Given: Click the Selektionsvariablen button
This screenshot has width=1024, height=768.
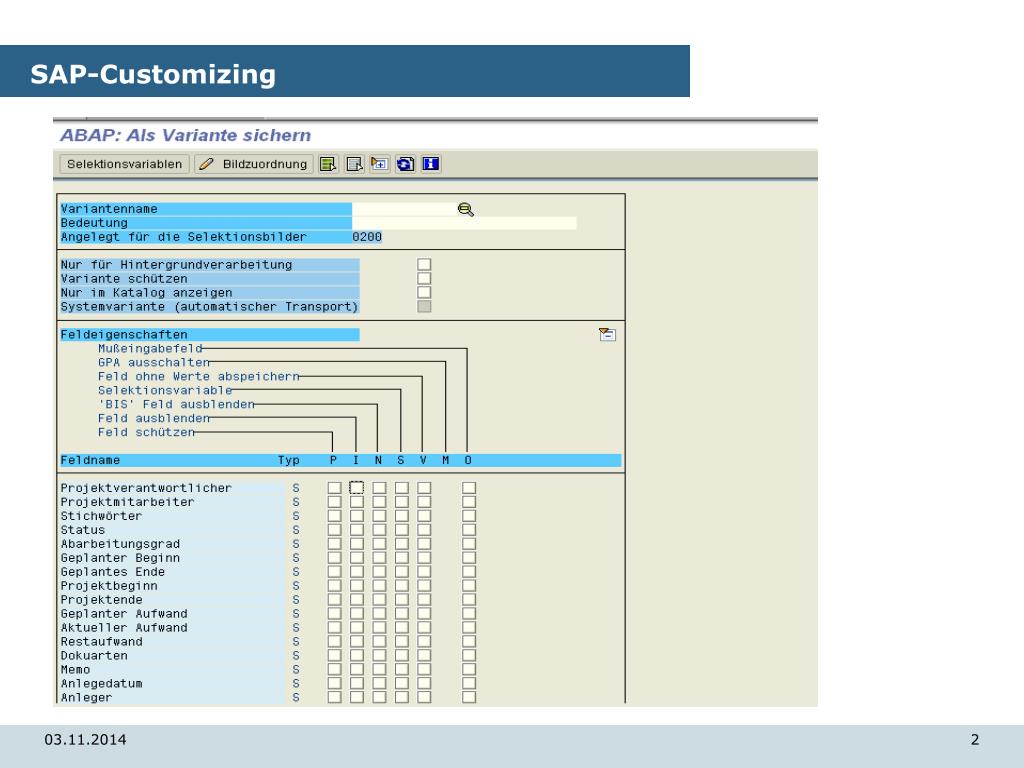Looking at the screenshot, I should pos(124,164).
